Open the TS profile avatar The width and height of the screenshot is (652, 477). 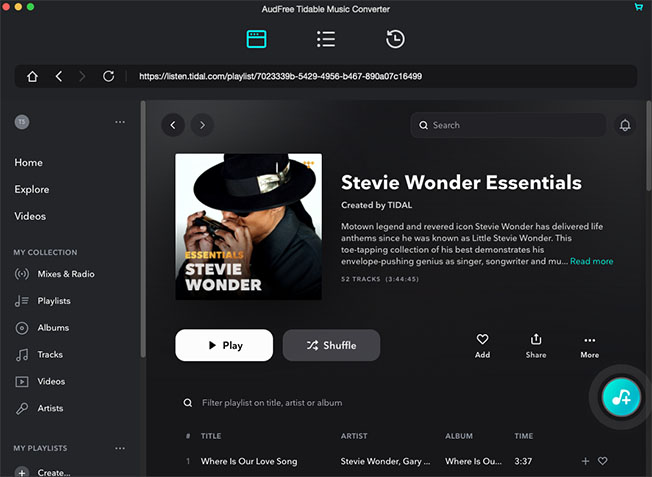click(22, 122)
